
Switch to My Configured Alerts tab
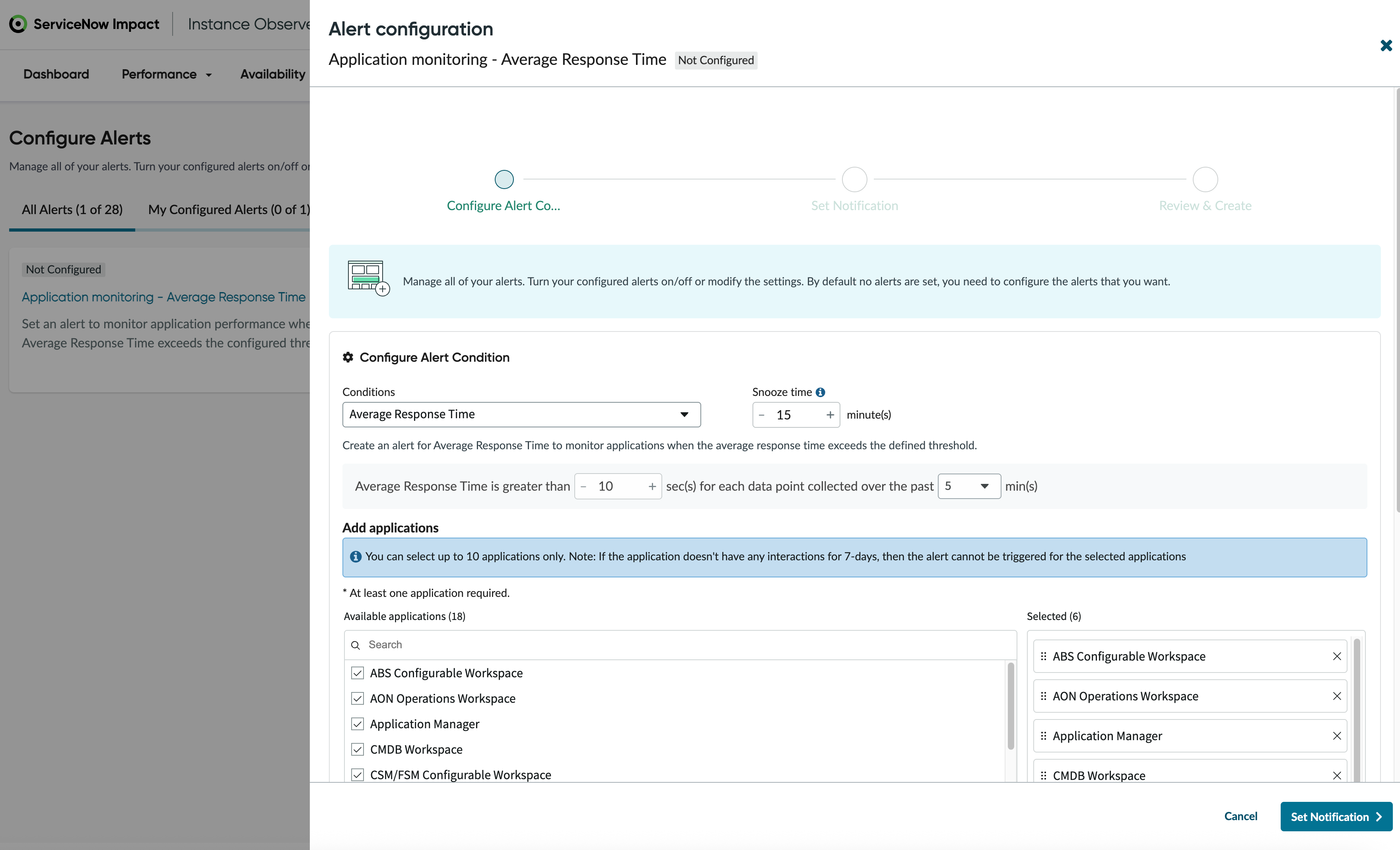pyautogui.click(x=229, y=210)
